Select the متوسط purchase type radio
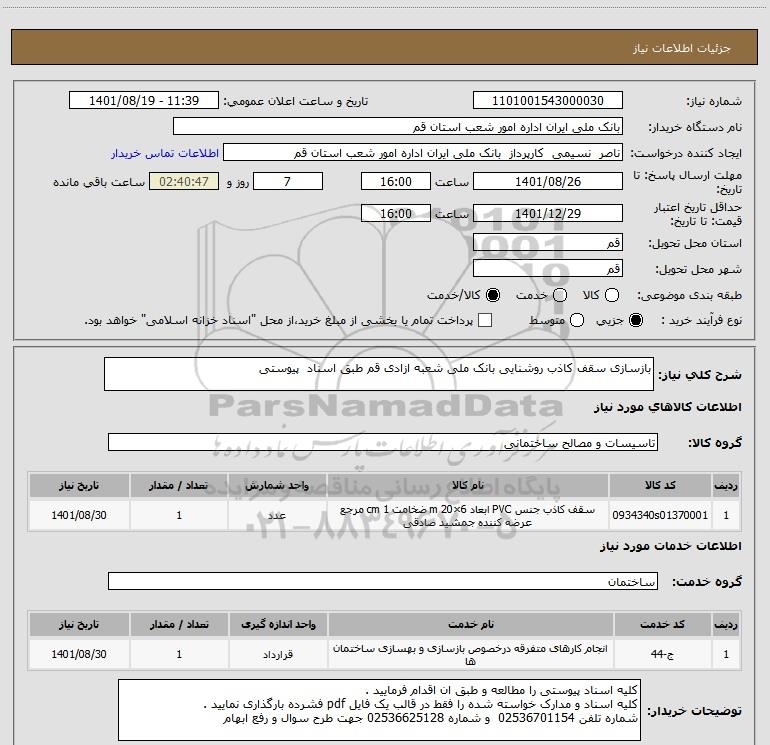Viewport: 770px width, 745px height. (577, 320)
